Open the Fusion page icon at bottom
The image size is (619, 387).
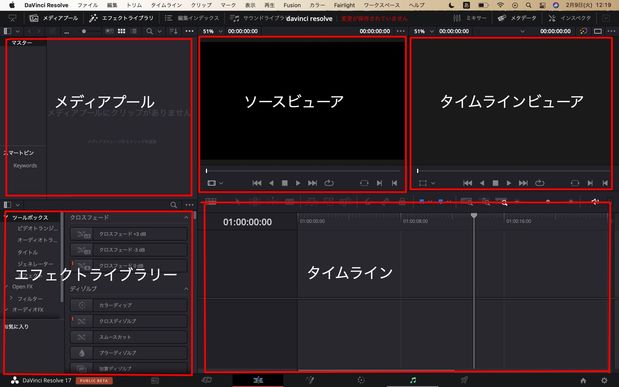pyautogui.click(x=310, y=380)
